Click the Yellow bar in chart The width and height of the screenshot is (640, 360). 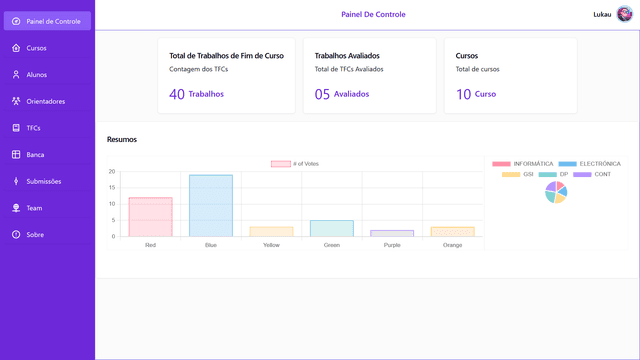tap(271, 231)
